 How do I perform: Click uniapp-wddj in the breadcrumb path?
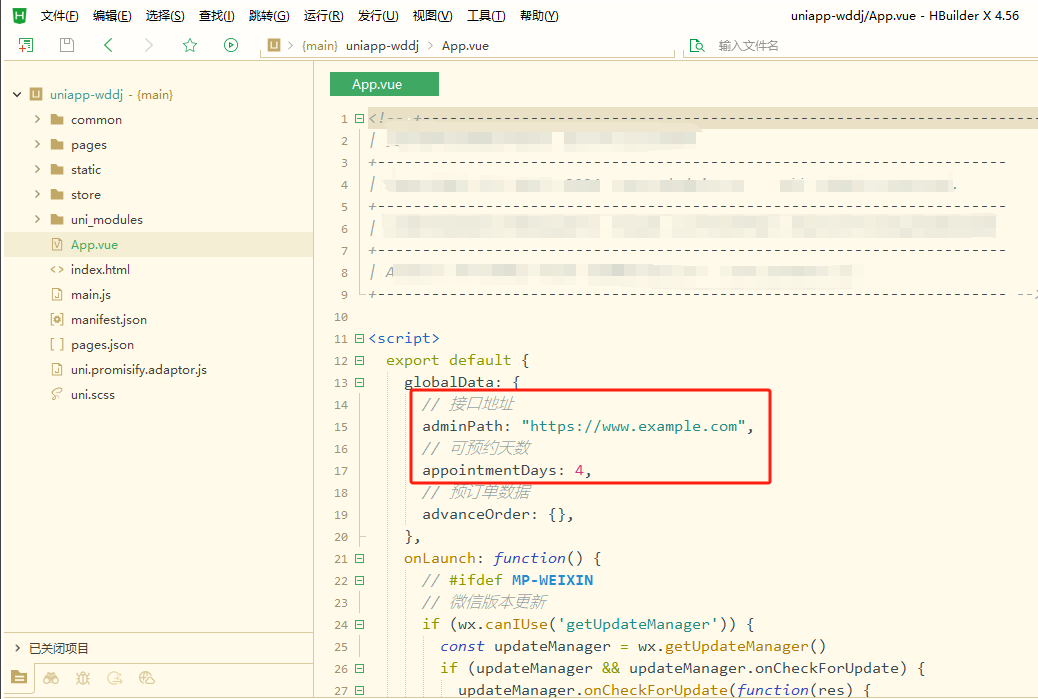[382, 46]
